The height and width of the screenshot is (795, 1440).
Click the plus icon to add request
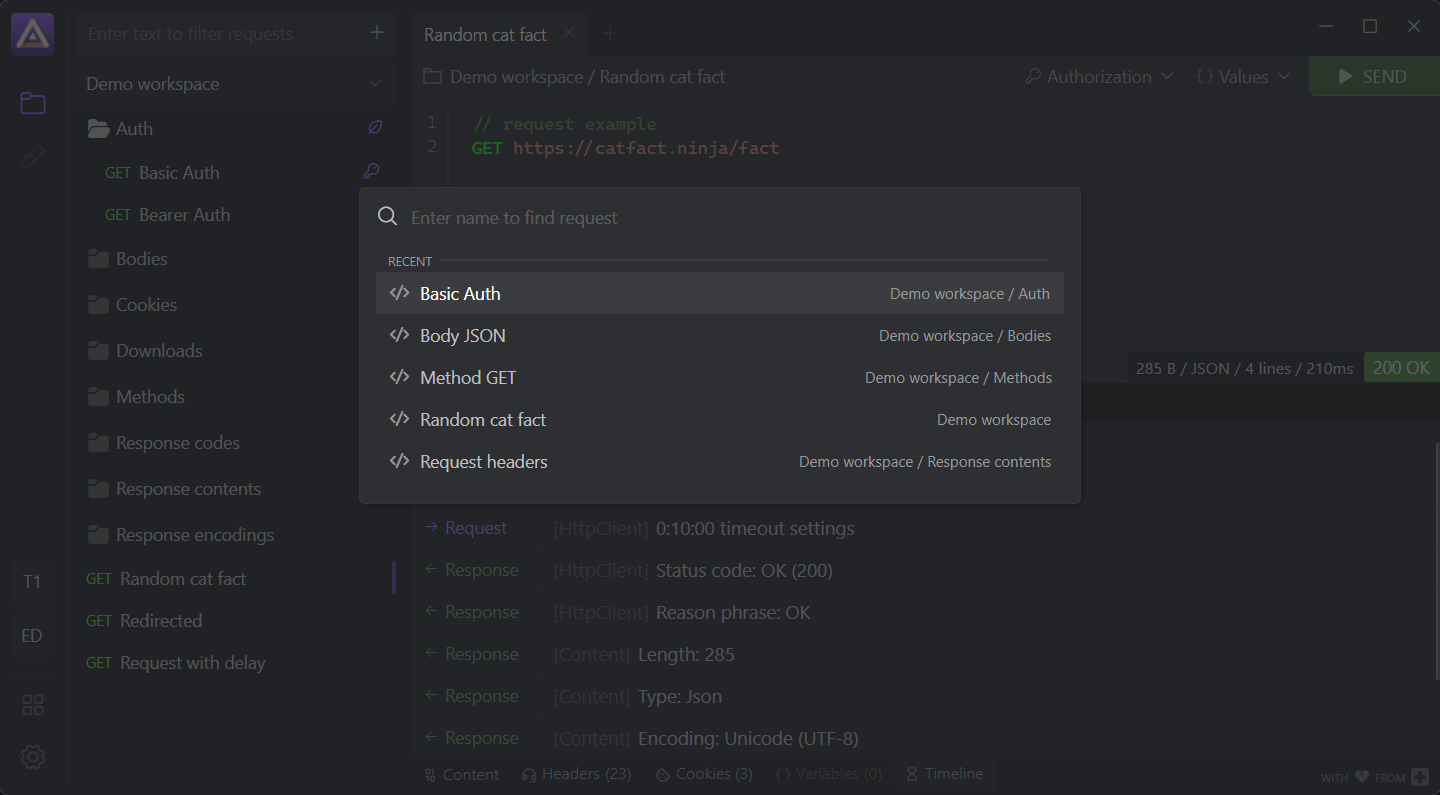tap(377, 33)
